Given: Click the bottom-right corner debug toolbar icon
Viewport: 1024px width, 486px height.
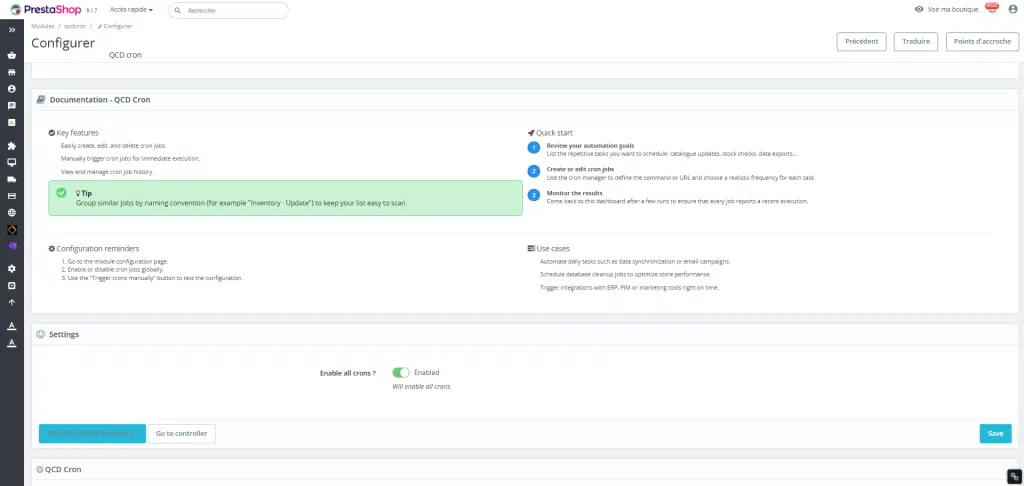Looking at the screenshot, I should point(1014,476).
